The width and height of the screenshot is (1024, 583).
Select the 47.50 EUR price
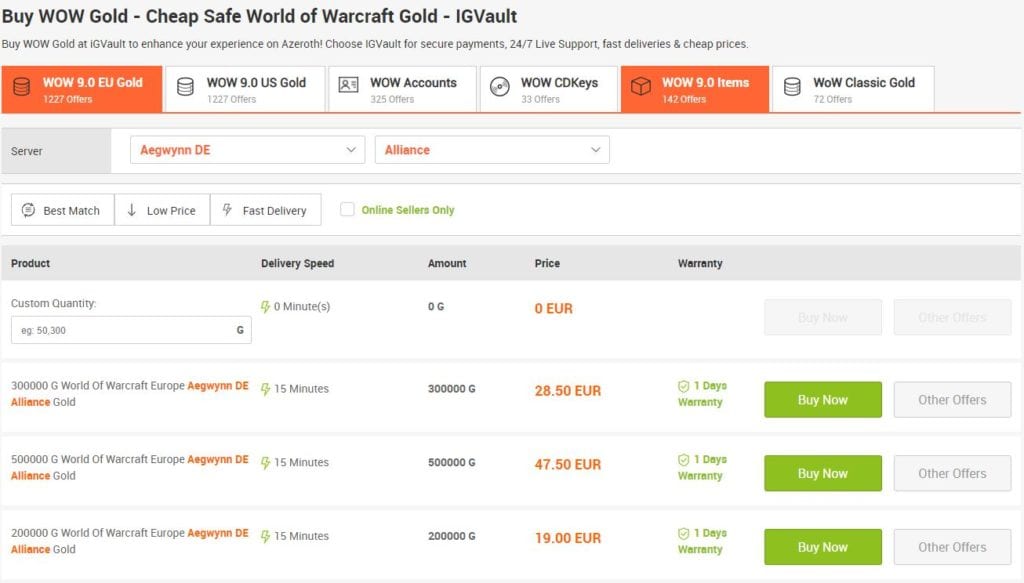coord(568,465)
